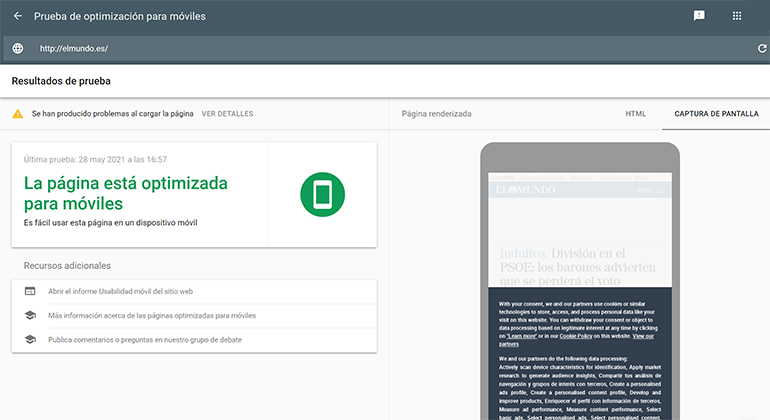Open 'Publica comentarios o preguntas' link
This screenshot has width=770, height=420.
[x=144, y=340]
